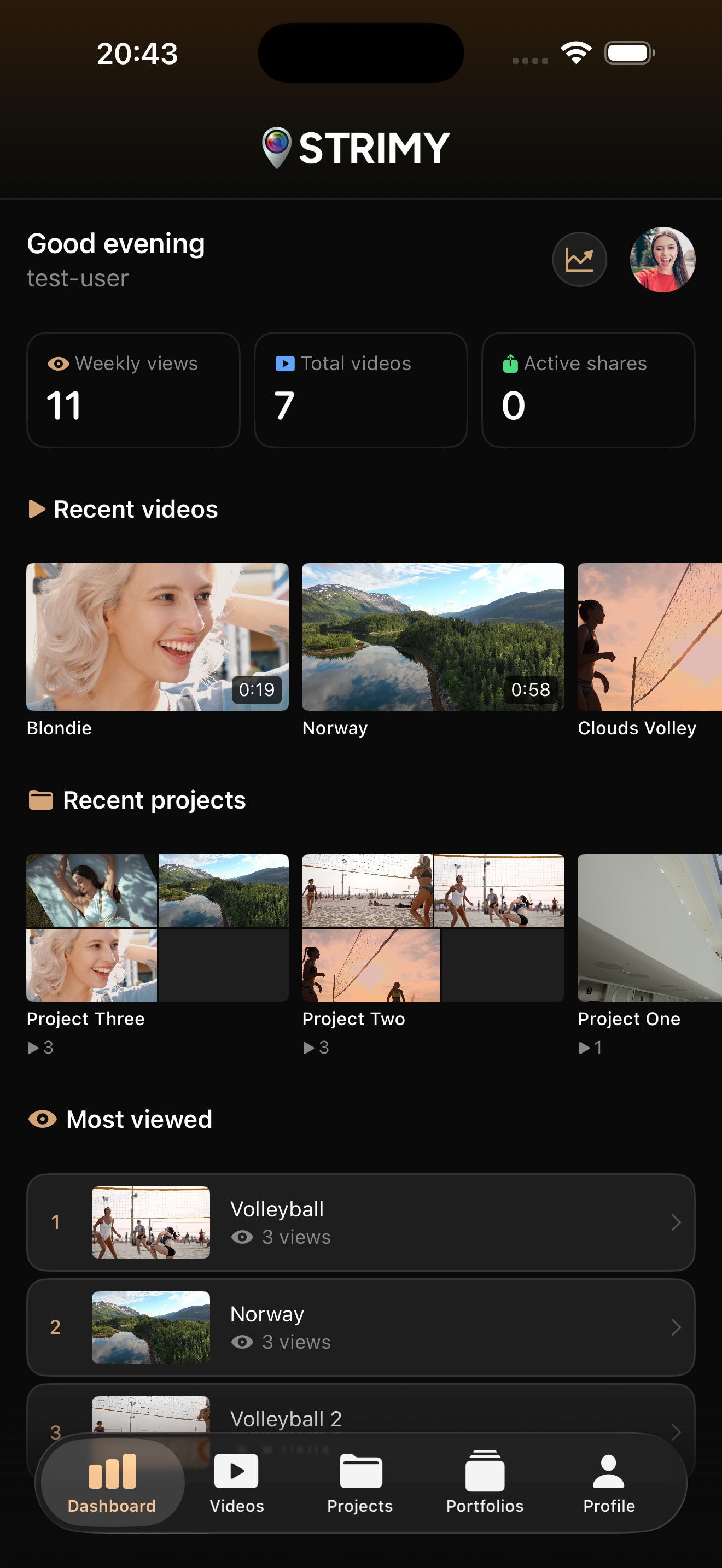Tap the Total videos play icon
The width and height of the screenshot is (722, 1568).
(285, 364)
